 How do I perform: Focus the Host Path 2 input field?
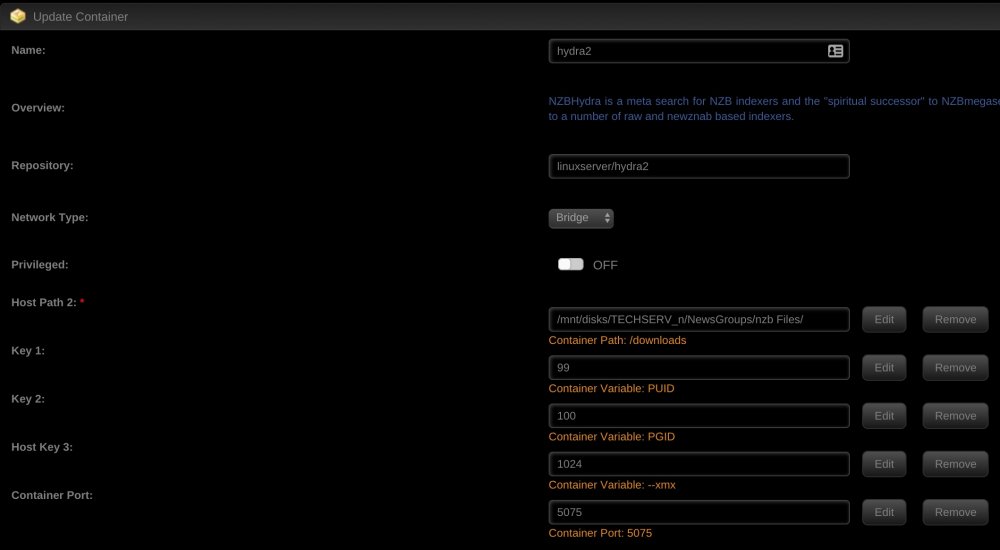[698, 320]
